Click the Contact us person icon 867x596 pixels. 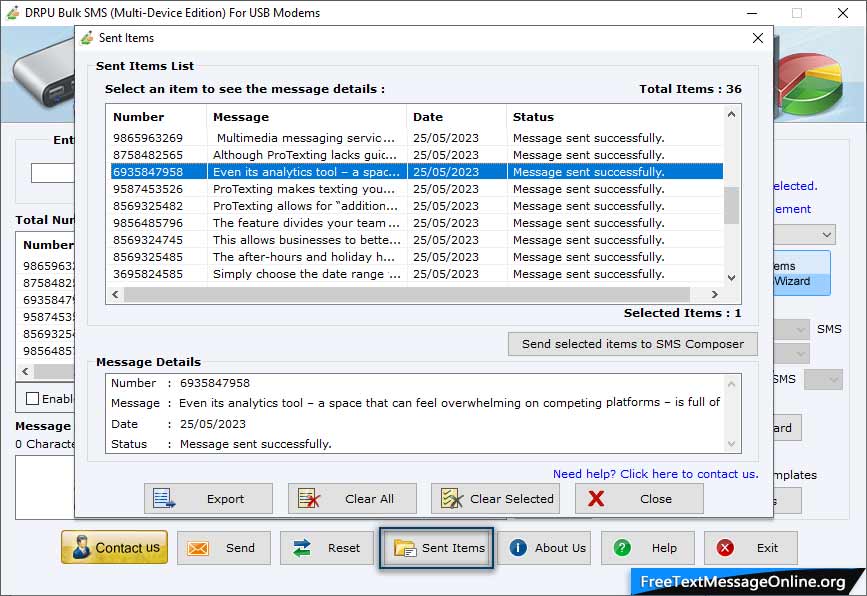pos(81,547)
